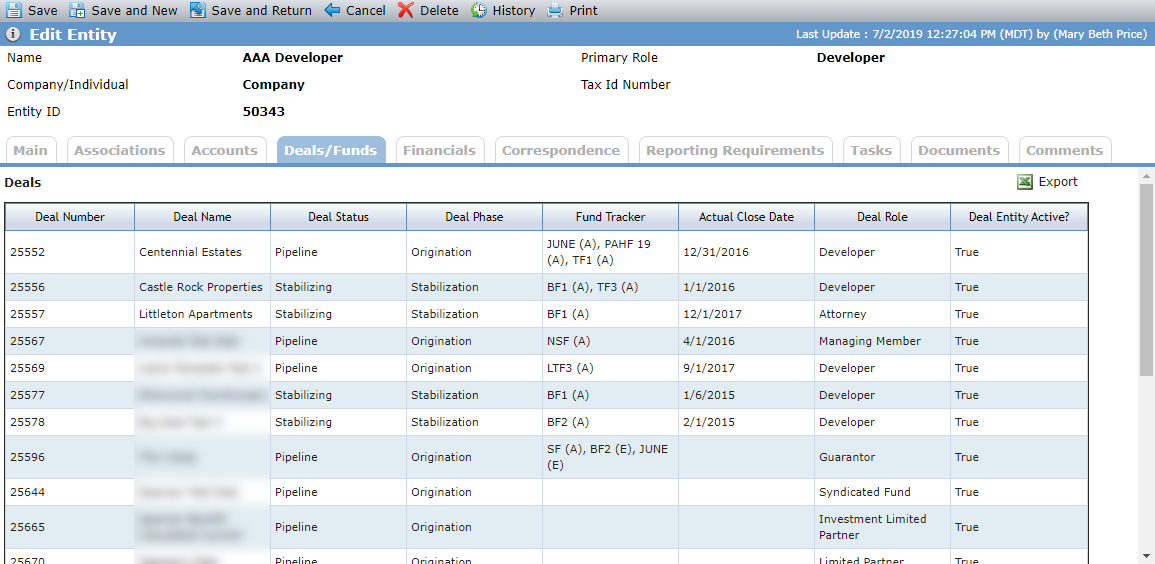
Task: Click the Save and New icon
Action: (77, 10)
